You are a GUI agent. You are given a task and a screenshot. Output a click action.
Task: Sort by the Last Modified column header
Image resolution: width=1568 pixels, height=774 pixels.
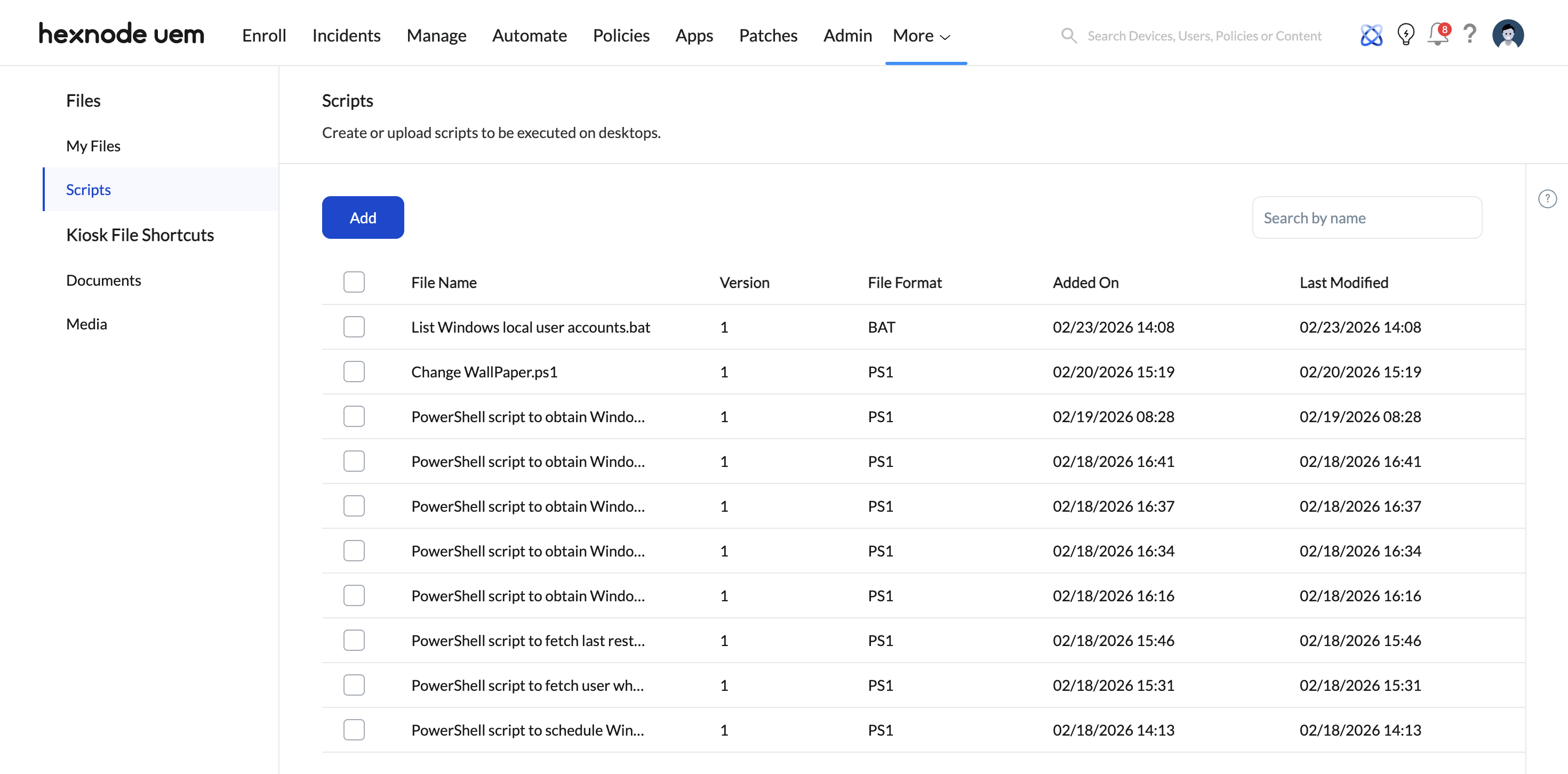(1343, 283)
